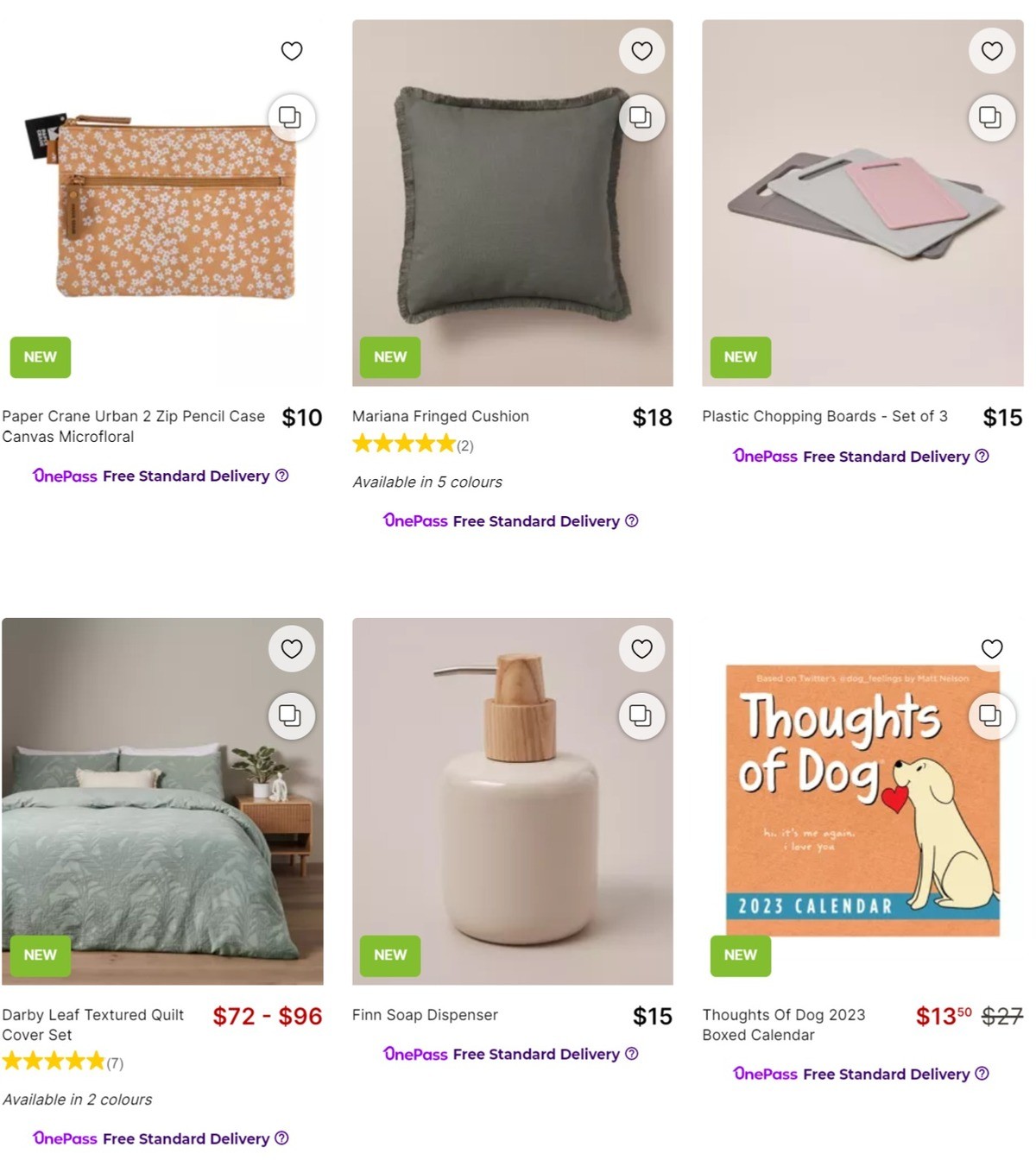
Task: Click Available in 5 colours on the cushion
Action: tap(426, 482)
